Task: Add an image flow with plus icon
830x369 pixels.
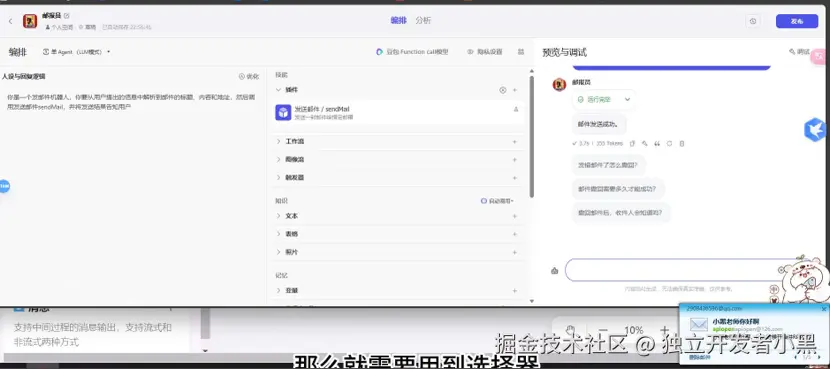Action: 515,159
